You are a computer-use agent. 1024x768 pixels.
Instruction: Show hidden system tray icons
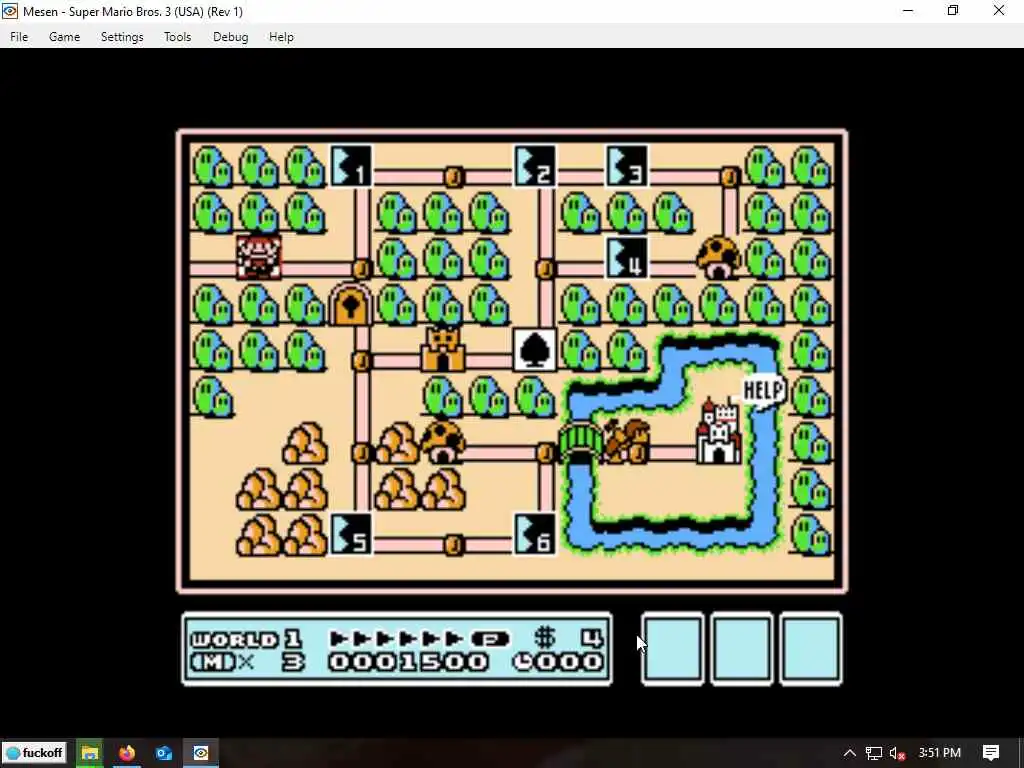[849, 753]
